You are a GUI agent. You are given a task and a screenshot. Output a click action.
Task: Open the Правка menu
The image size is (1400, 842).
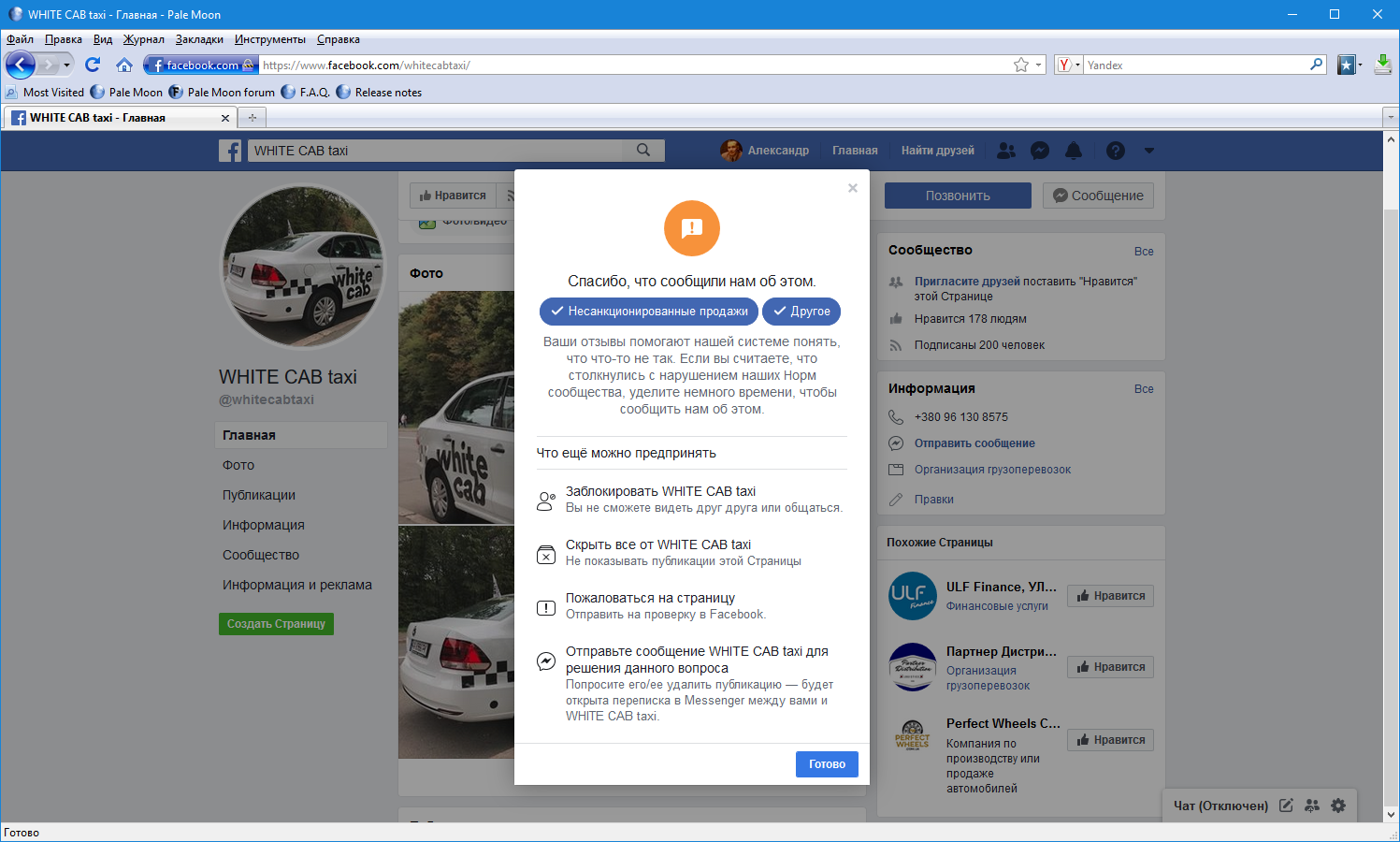(x=64, y=39)
